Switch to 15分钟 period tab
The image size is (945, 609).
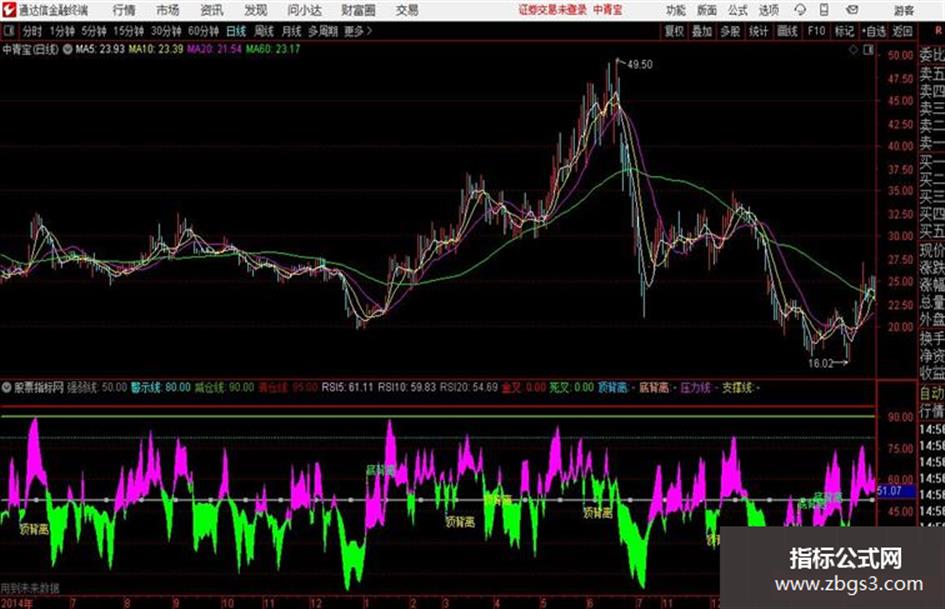pos(129,31)
